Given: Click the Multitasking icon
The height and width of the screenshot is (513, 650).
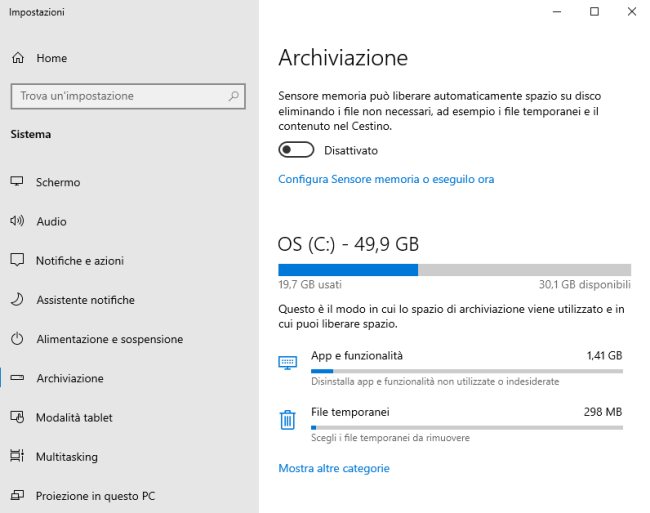Looking at the screenshot, I should pos(17,456).
